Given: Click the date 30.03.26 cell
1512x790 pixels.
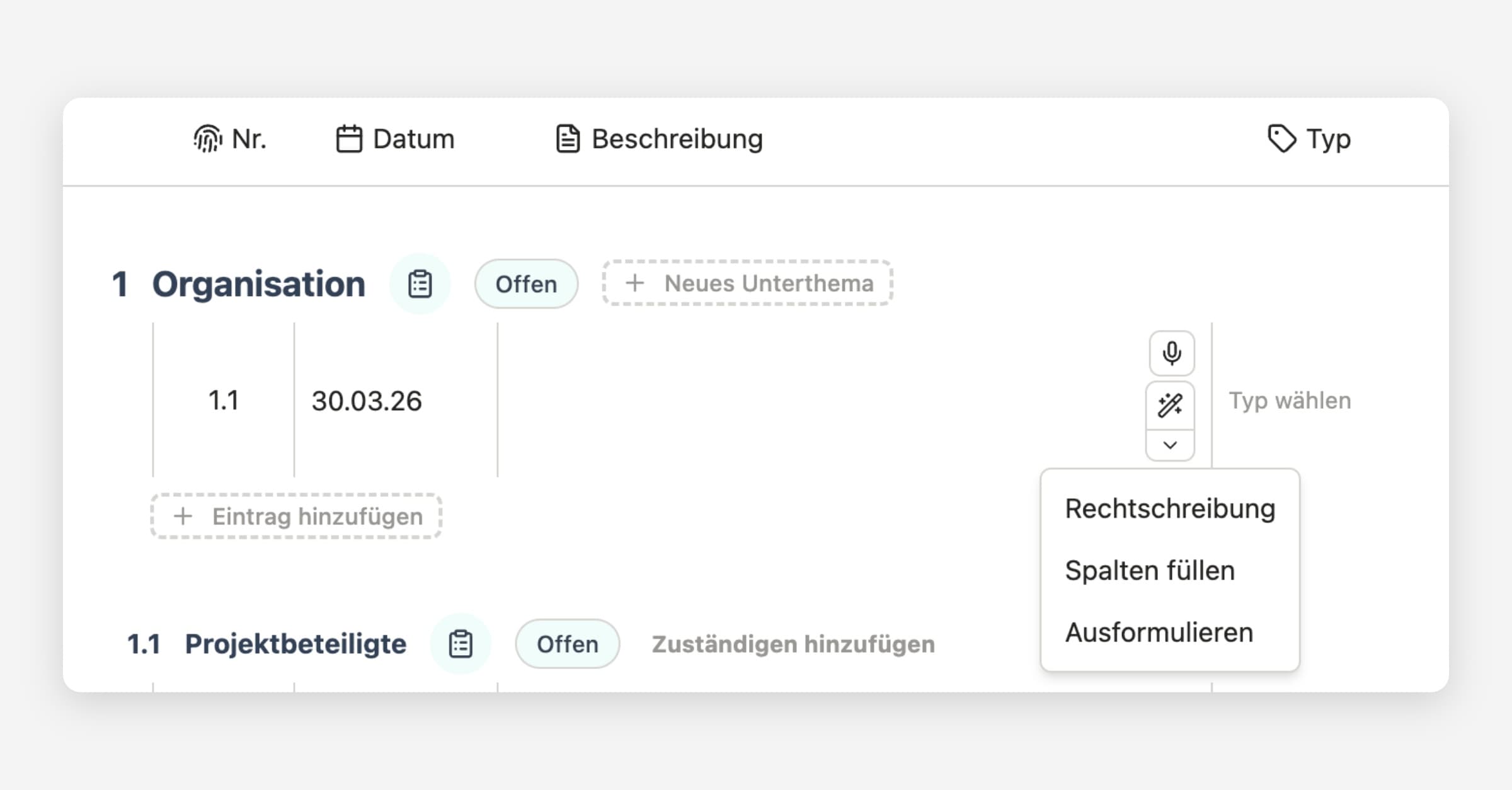Looking at the screenshot, I should point(367,401).
